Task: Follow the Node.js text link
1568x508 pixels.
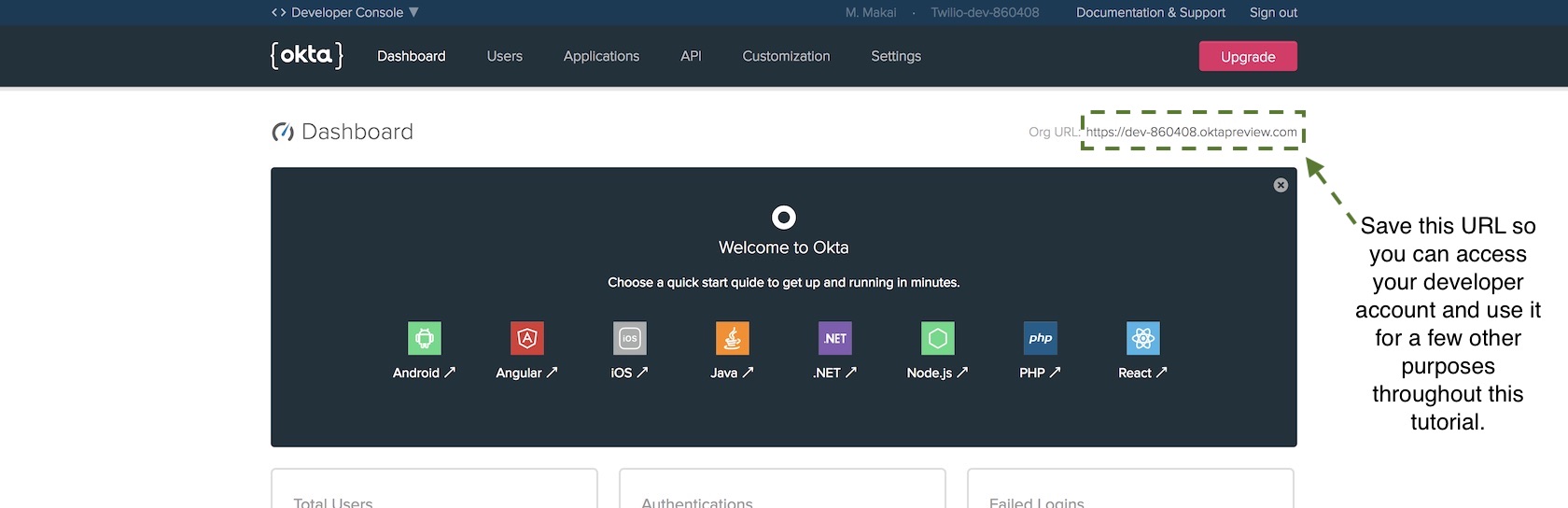Action: (x=930, y=373)
